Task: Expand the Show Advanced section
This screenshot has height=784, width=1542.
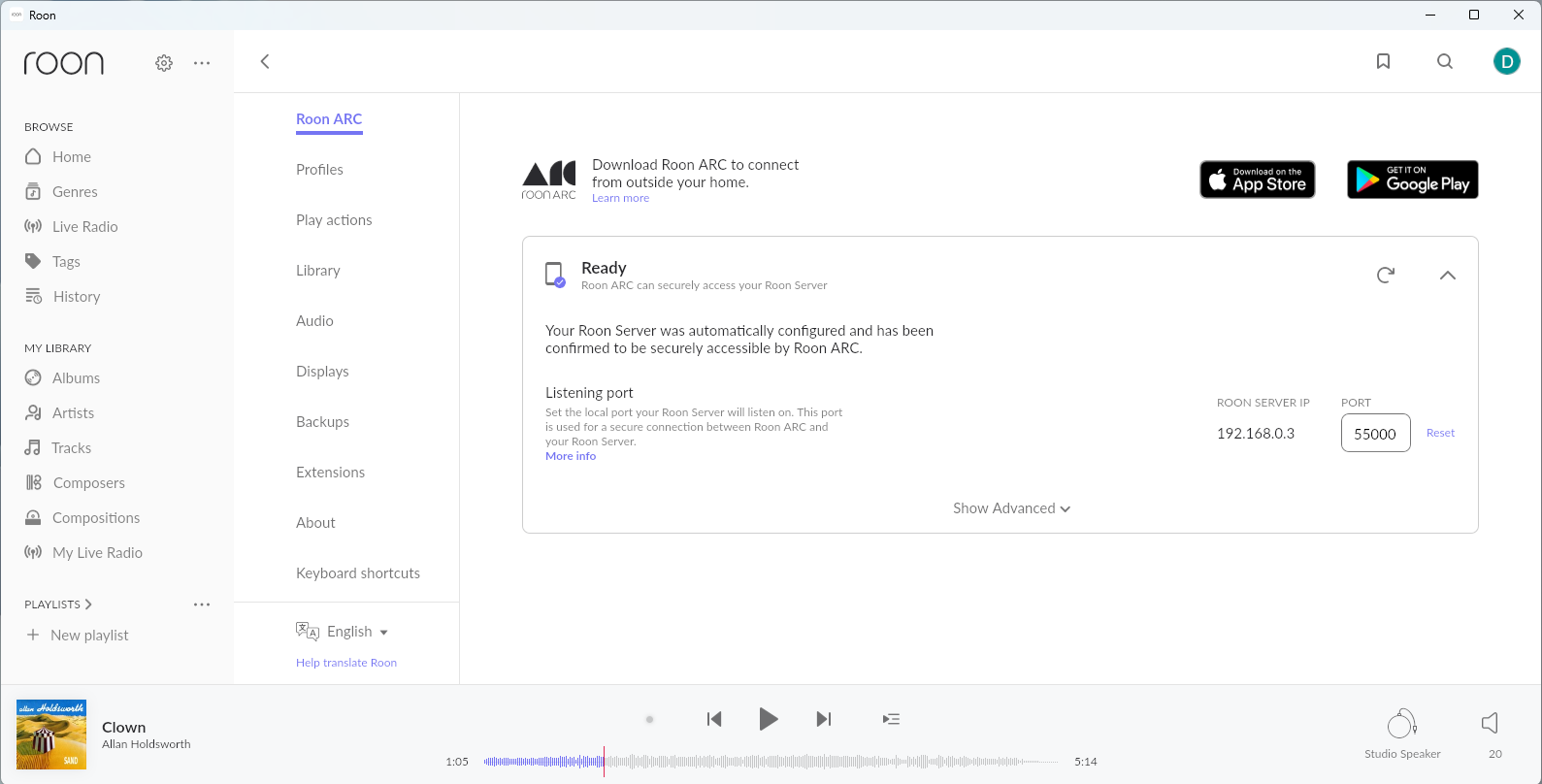Action: (1011, 508)
